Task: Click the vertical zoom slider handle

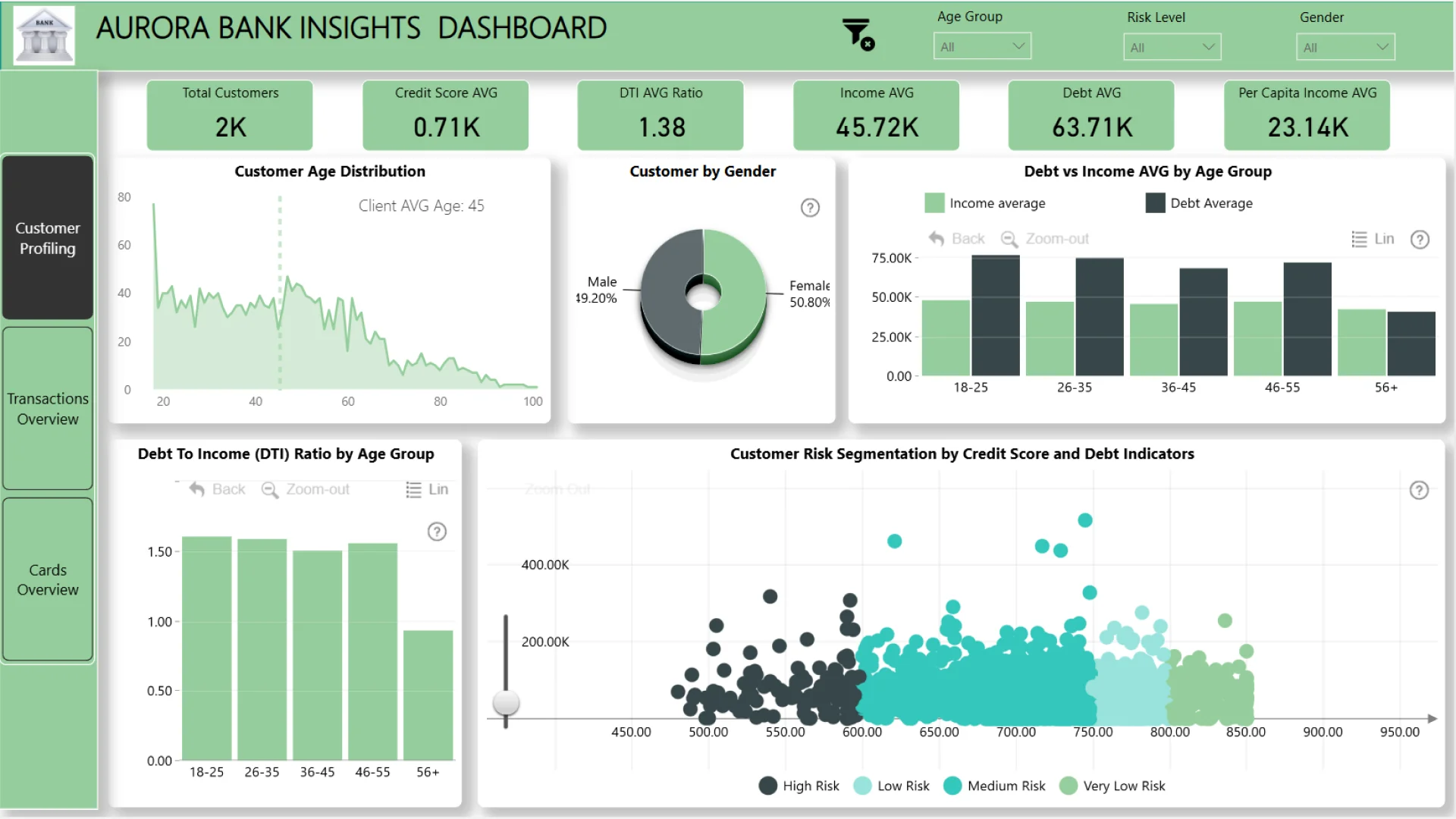Action: (506, 702)
